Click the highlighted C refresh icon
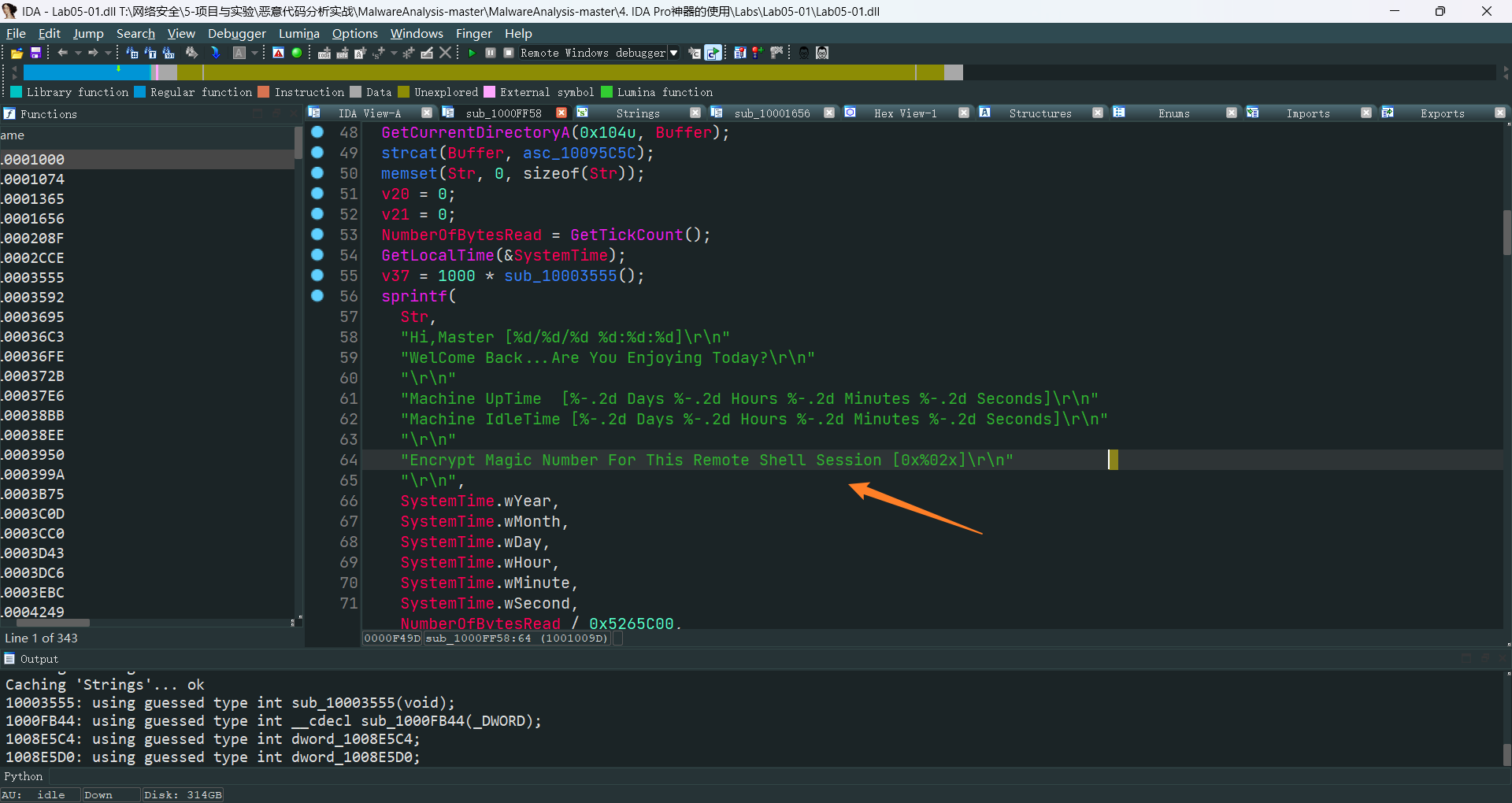The width and height of the screenshot is (1512, 803). pos(713,53)
